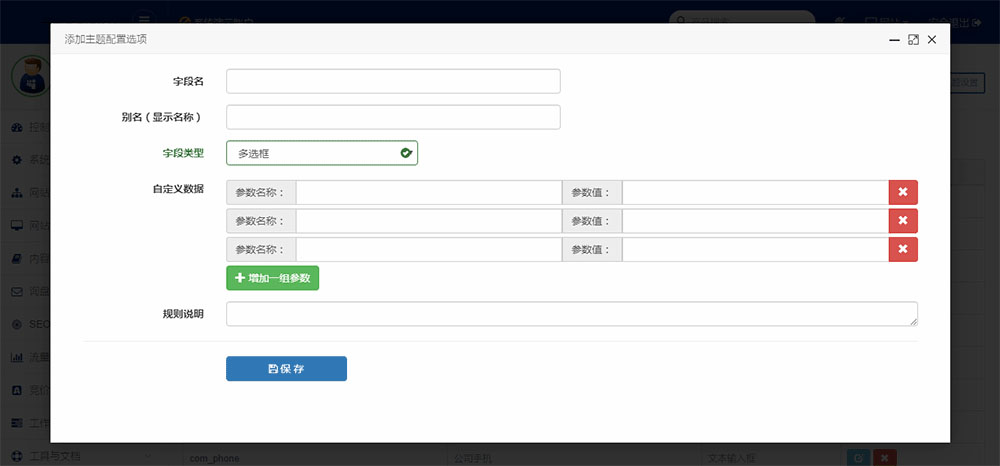Select the second row 参数名称 field
The height and width of the screenshot is (466, 1000).
pos(428,221)
